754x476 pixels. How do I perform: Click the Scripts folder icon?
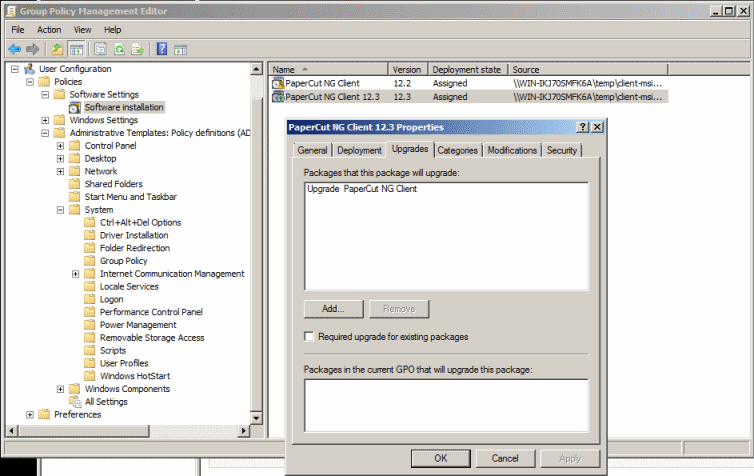[x=89, y=351]
